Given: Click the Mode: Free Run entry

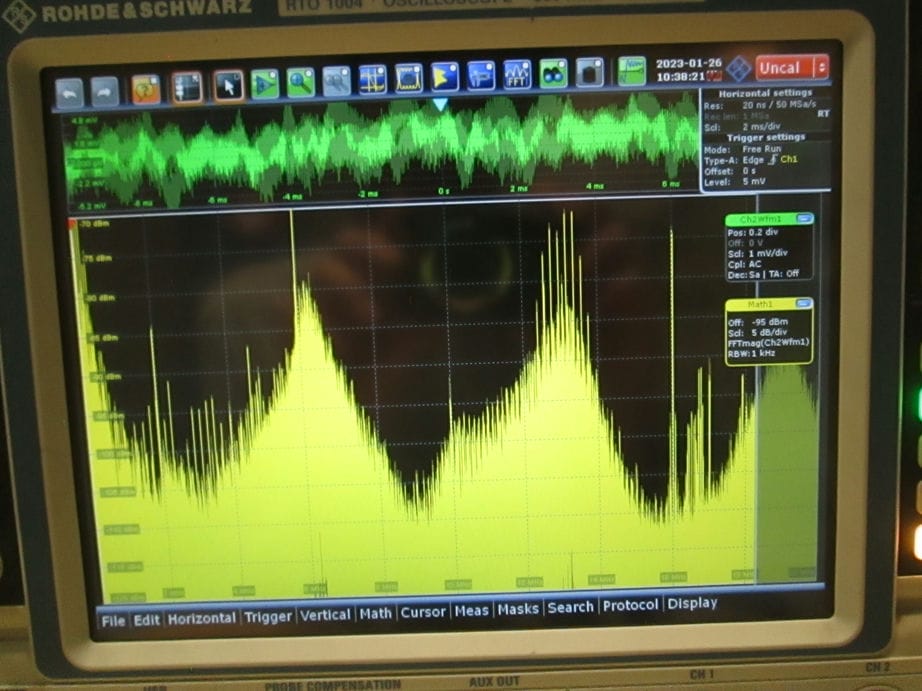Looking at the screenshot, I should (742, 149).
